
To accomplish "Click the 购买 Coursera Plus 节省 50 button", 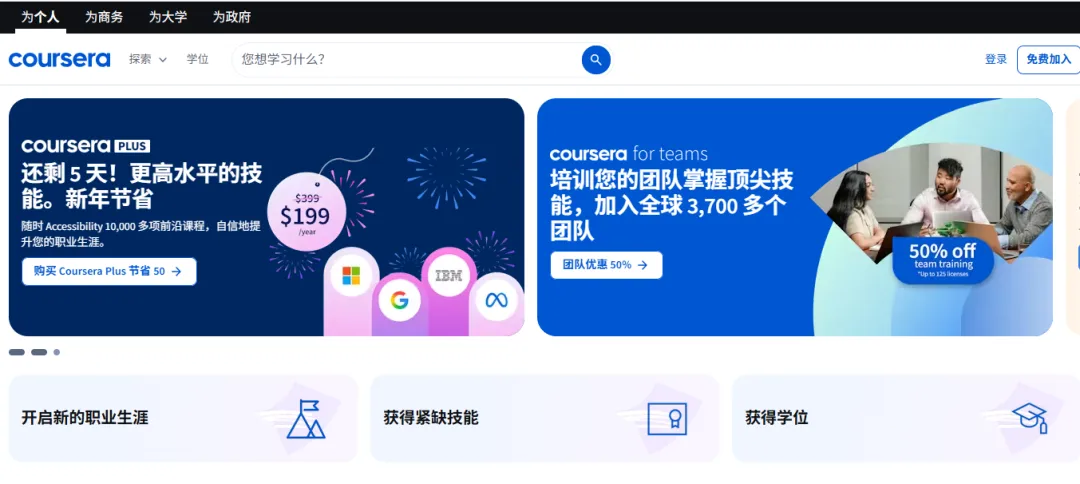I will pos(109,271).
